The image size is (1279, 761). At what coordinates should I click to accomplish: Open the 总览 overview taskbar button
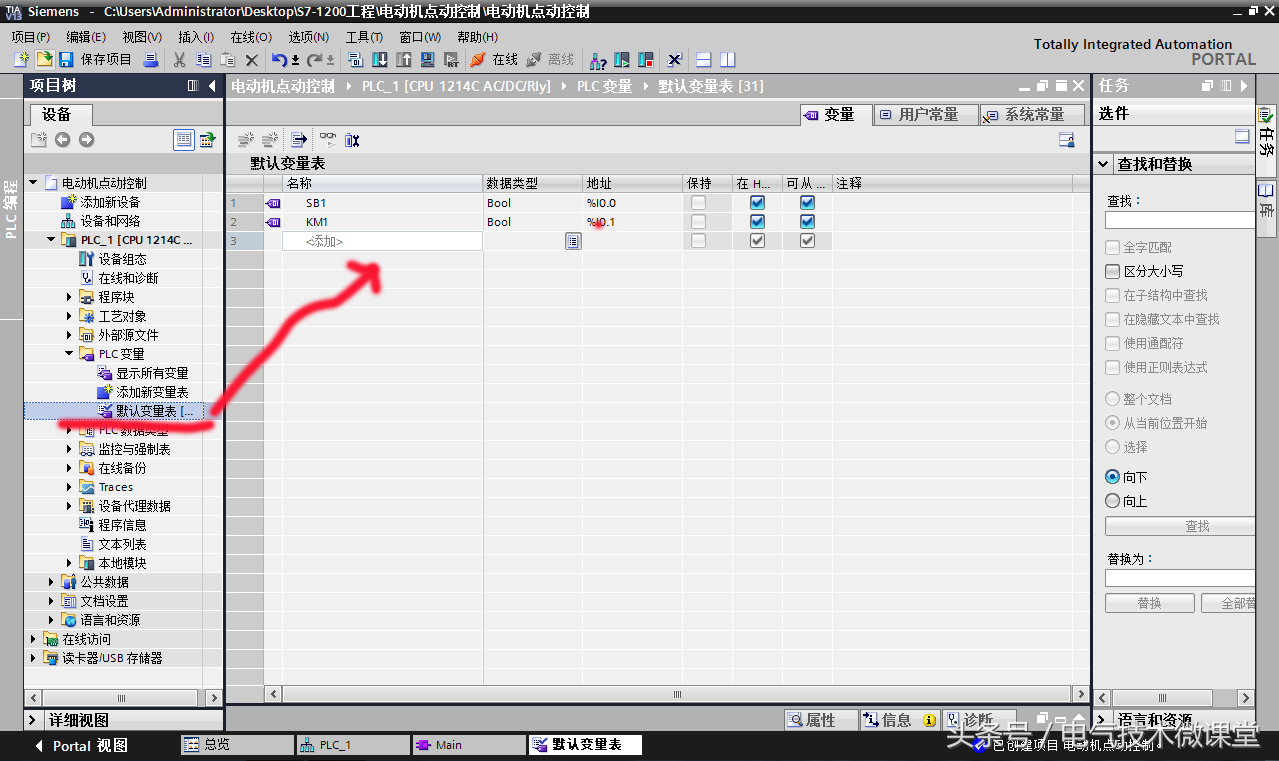pos(236,745)
